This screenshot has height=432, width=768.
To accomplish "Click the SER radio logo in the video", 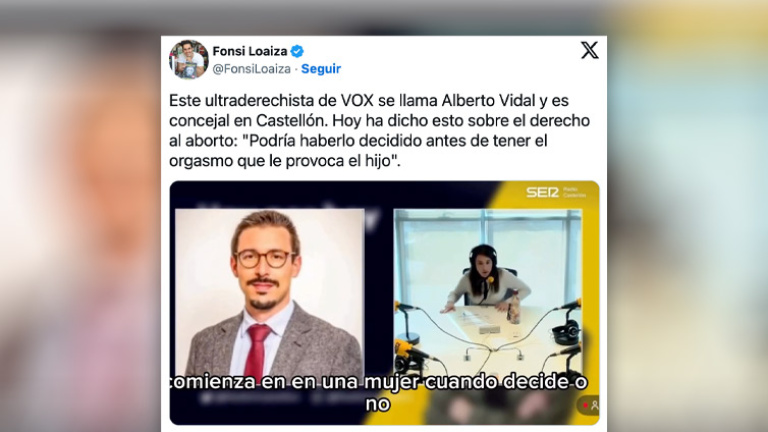I will click(x=542, y=192).
